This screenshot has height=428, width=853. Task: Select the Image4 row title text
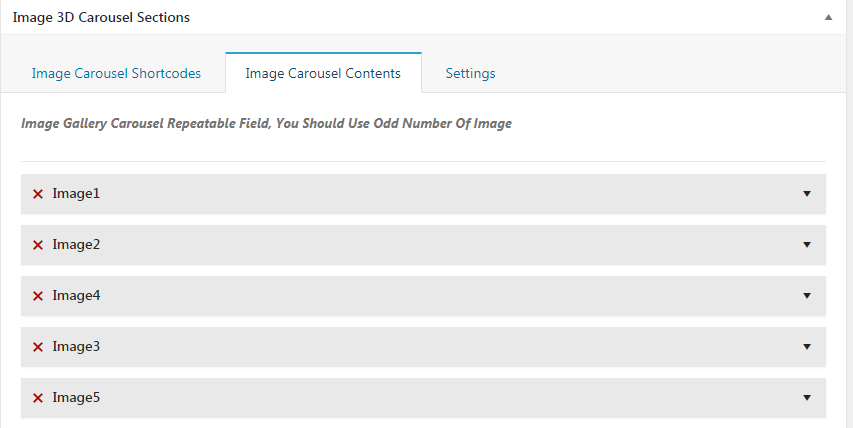pos(76,296)
